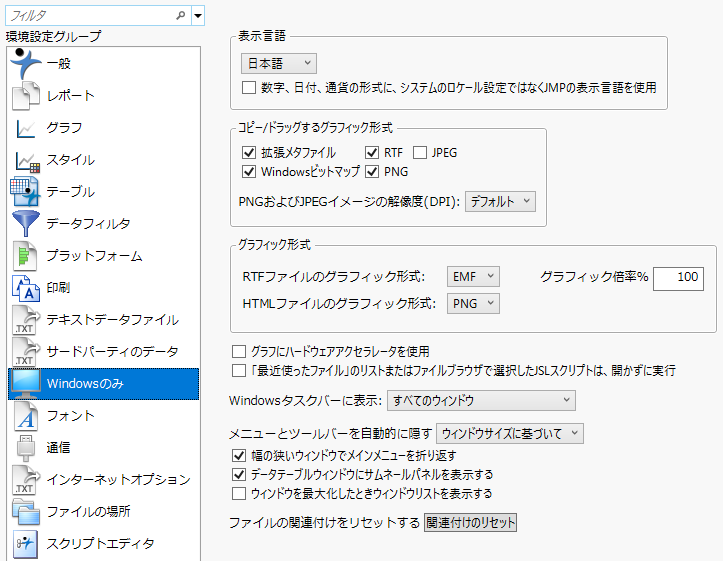Click the インターネットオプション icon
723x561 pixels.
[x=26, y=480]
